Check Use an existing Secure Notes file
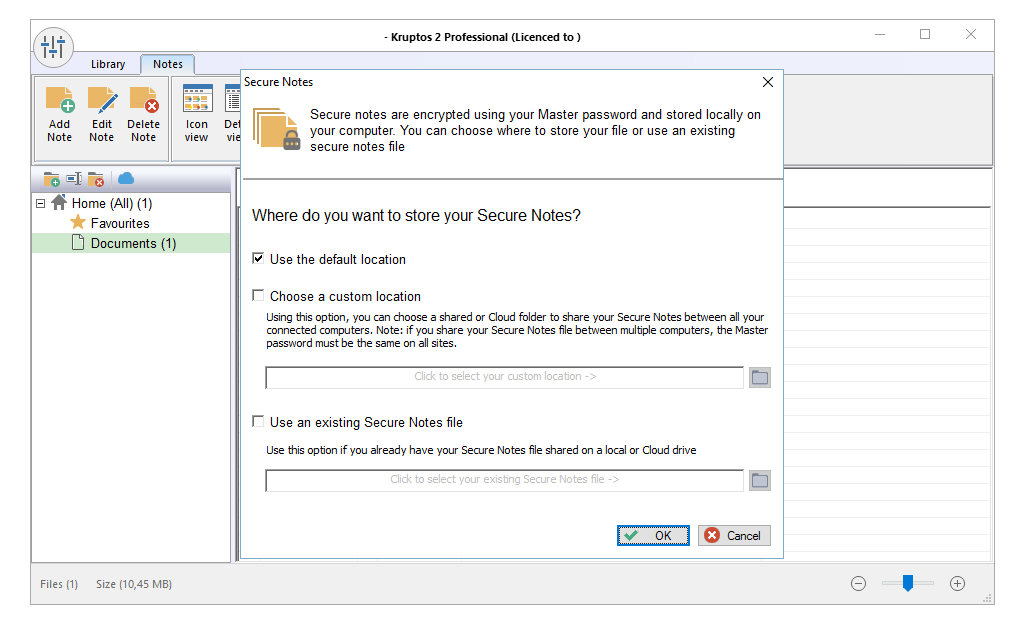The height and width of the screenshot is (627, 1021). tap(259, 422)
